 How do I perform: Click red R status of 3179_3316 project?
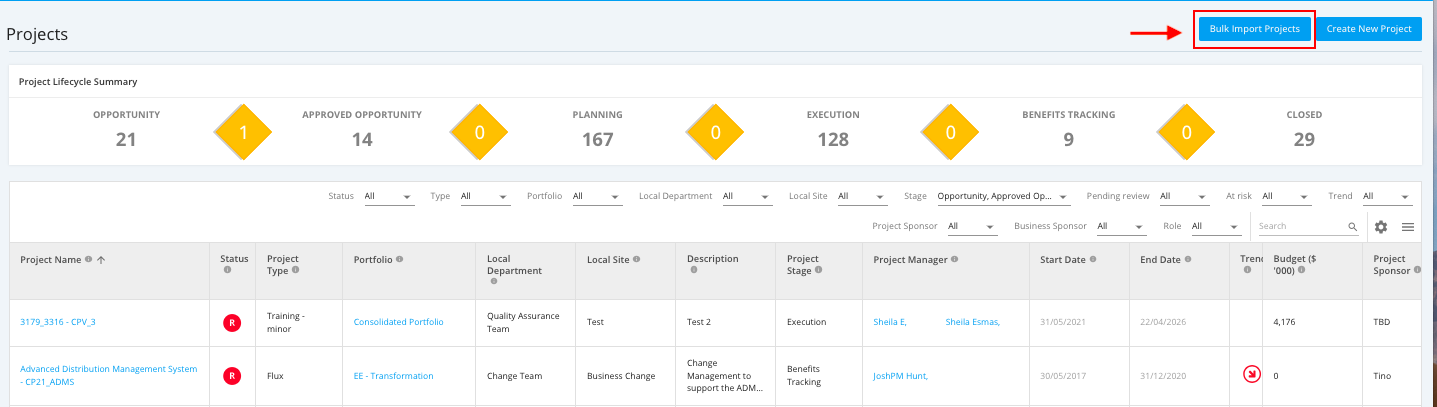tap(232, 323)
